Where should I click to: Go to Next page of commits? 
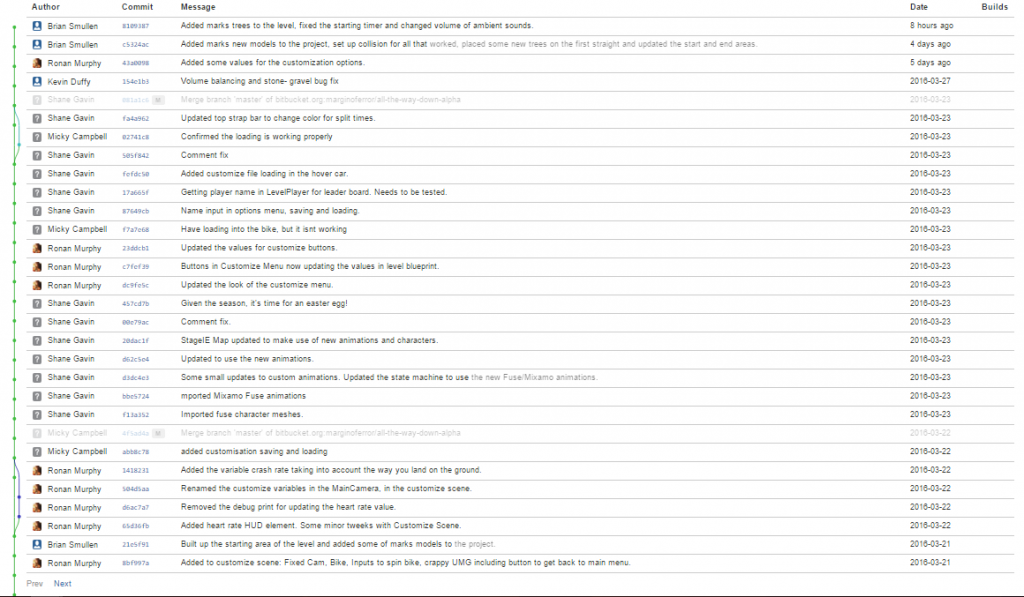(x=63, y=584)
